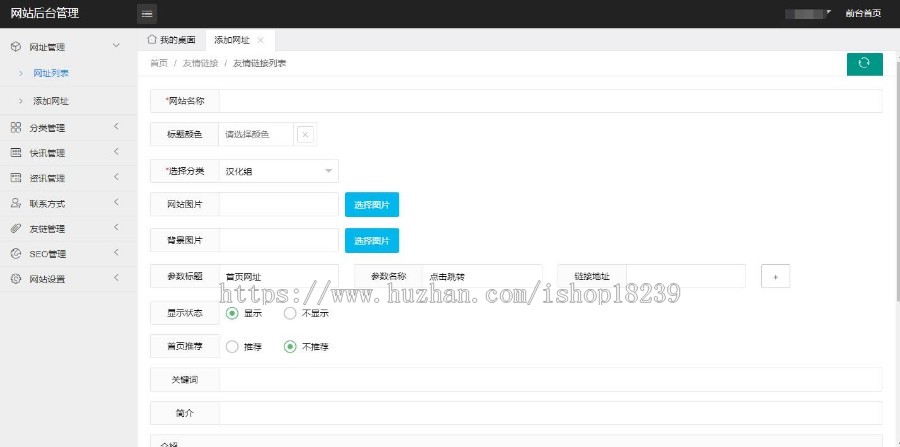Select the 推荐 radio for 首页推荐
900x447 pixels.
click(232, 347)
